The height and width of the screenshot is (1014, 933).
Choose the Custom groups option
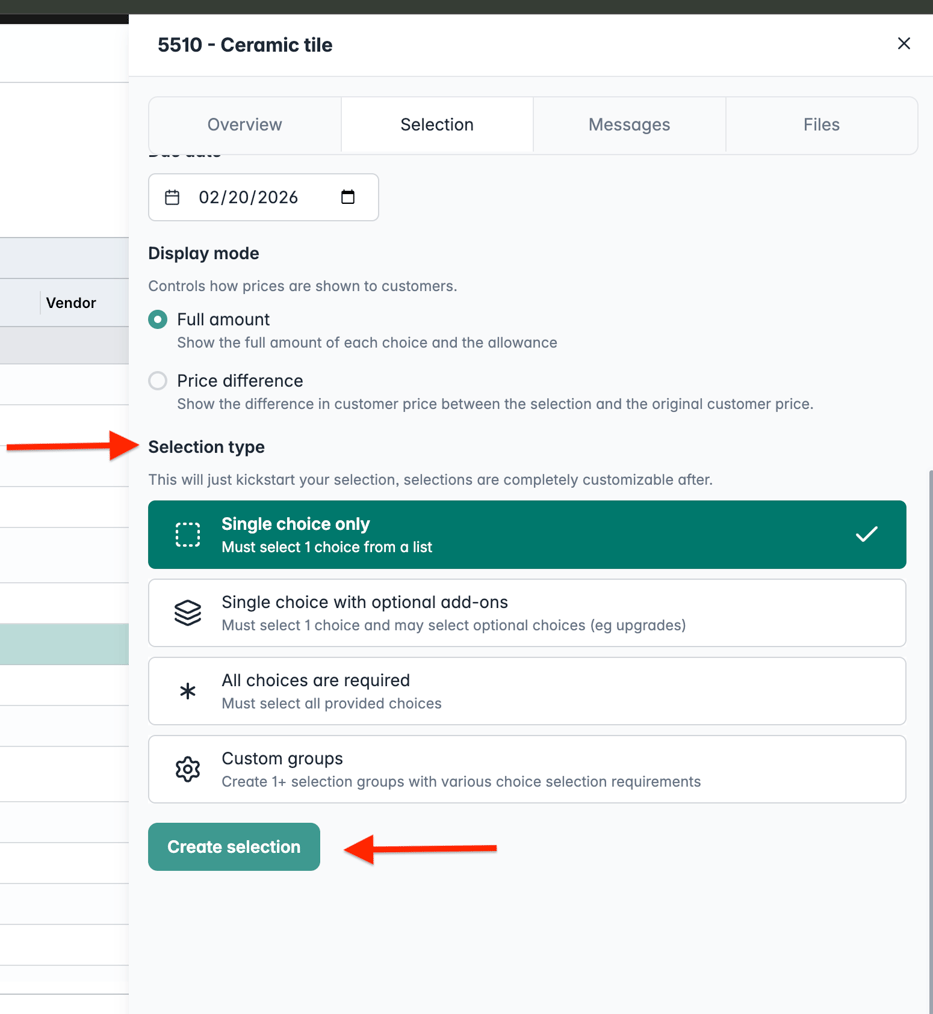pyautogui.click(x=527, y=770)
